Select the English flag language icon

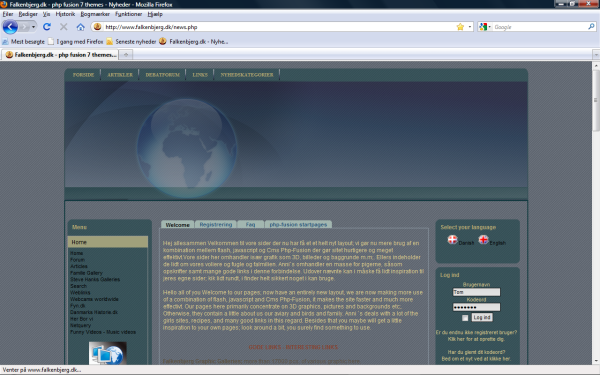pos(483,240)
